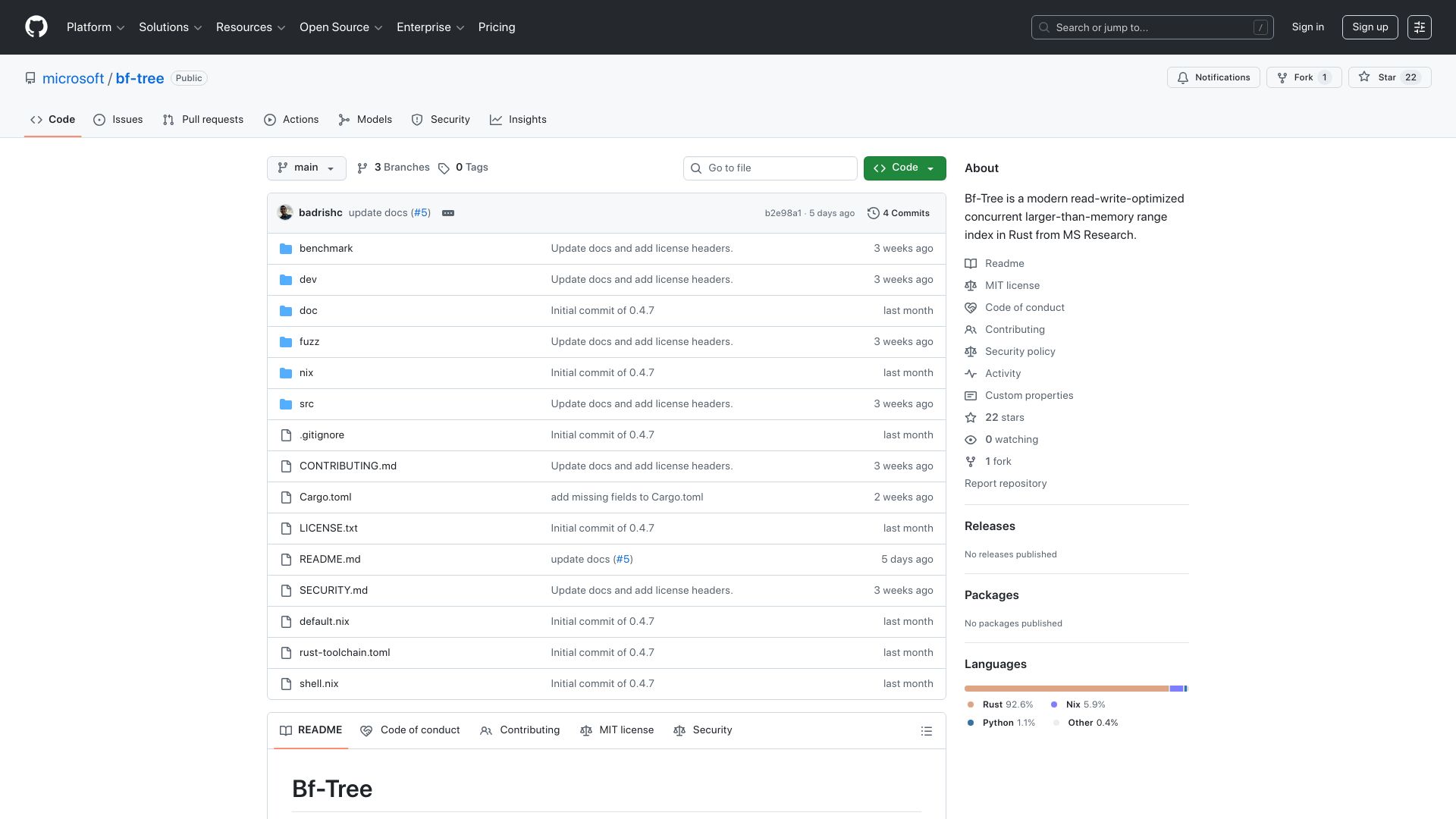
Task: Switch to the Pull requests tab
Action: tap(203, 120)
